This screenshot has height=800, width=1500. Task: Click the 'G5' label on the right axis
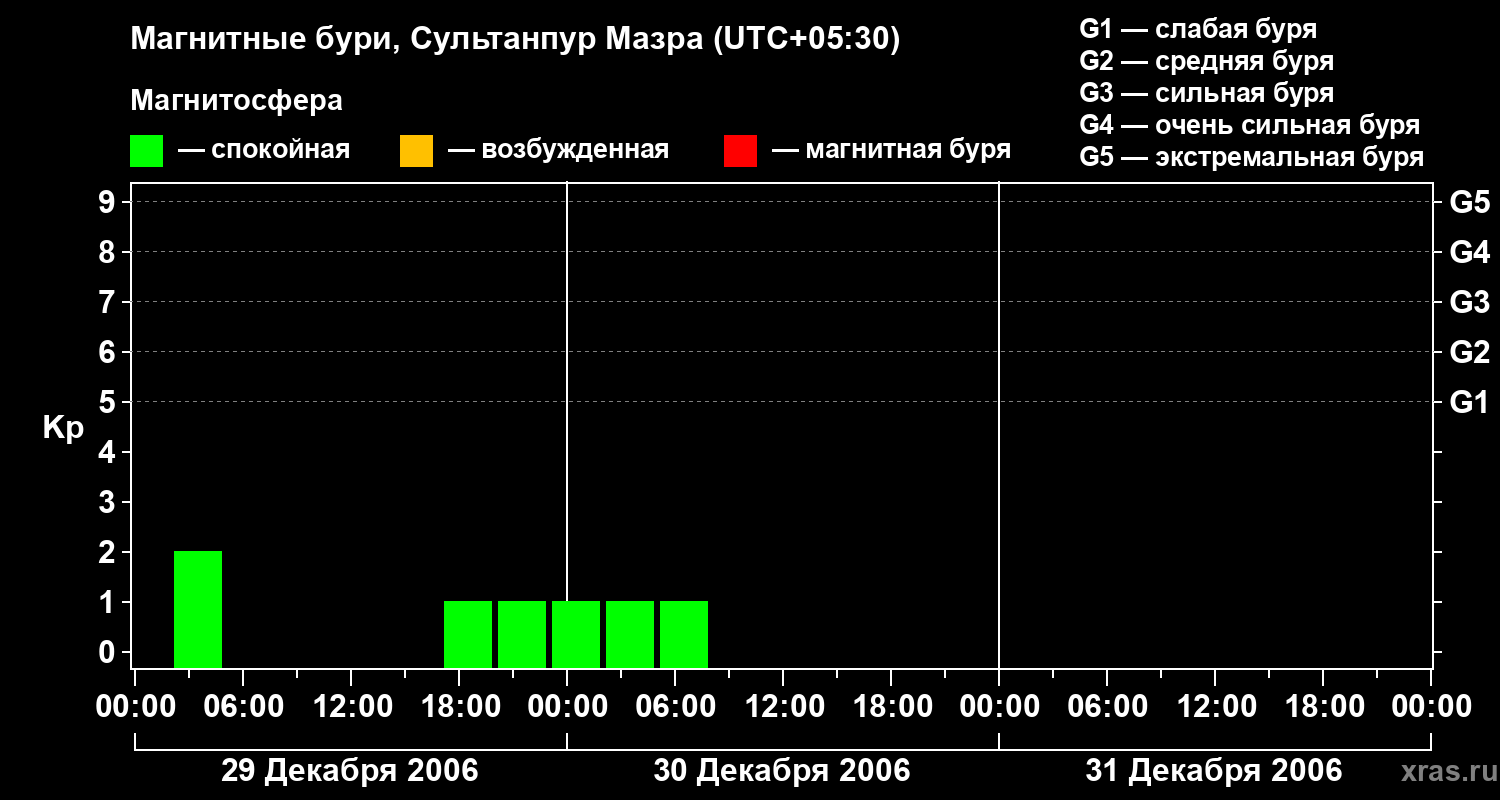[1470, 202]
